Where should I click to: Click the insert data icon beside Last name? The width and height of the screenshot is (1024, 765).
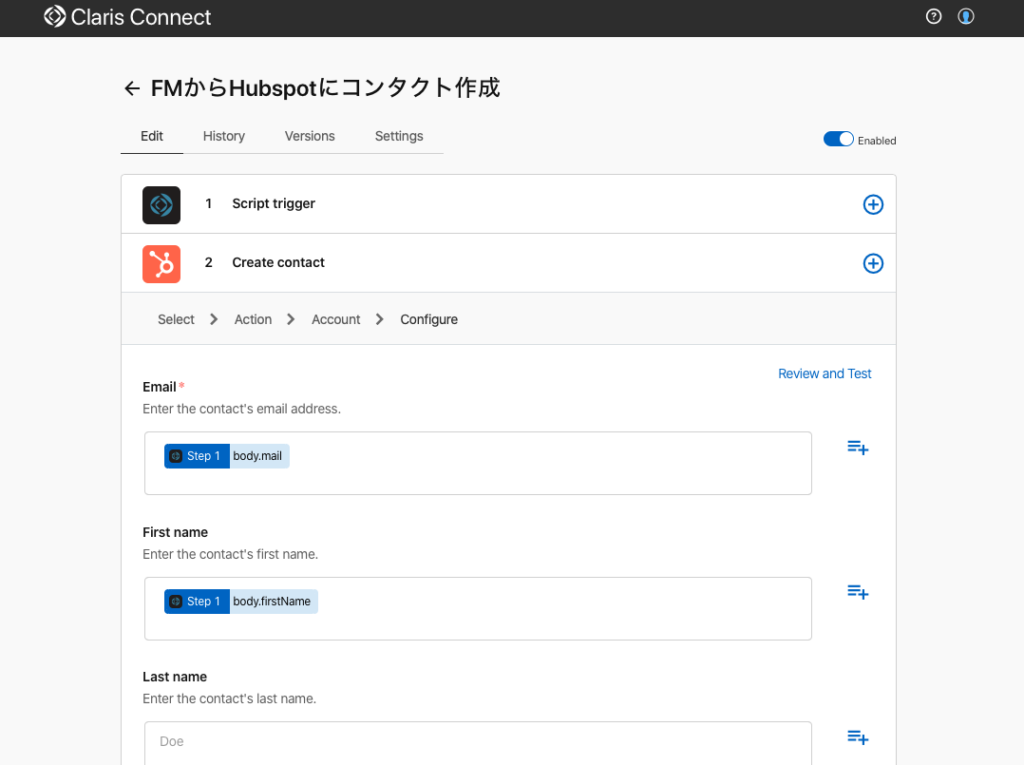point(857,737)
